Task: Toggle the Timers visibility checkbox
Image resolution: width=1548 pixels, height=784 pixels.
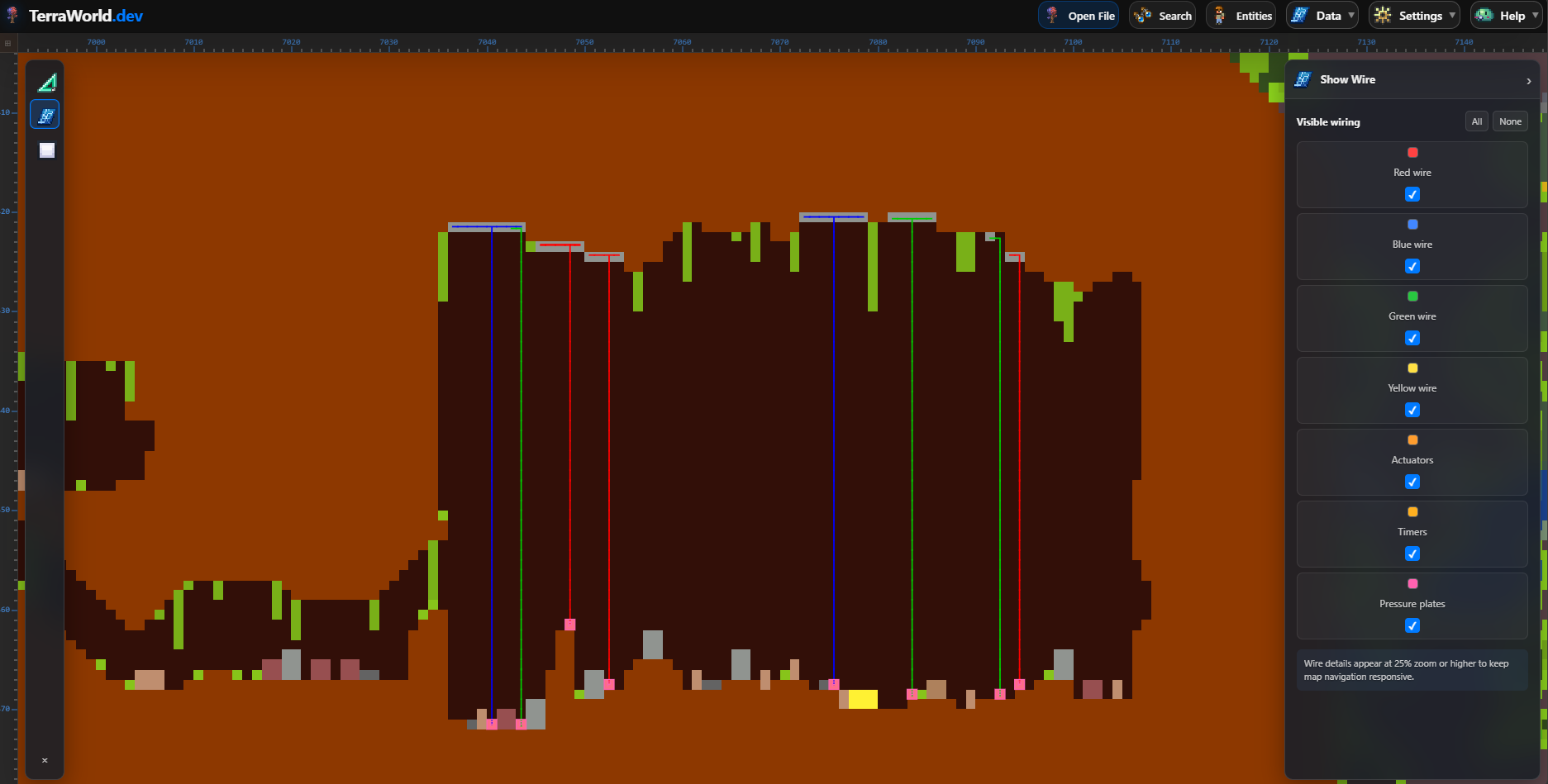Action: pyautogui.click(x=1412, y=554)
